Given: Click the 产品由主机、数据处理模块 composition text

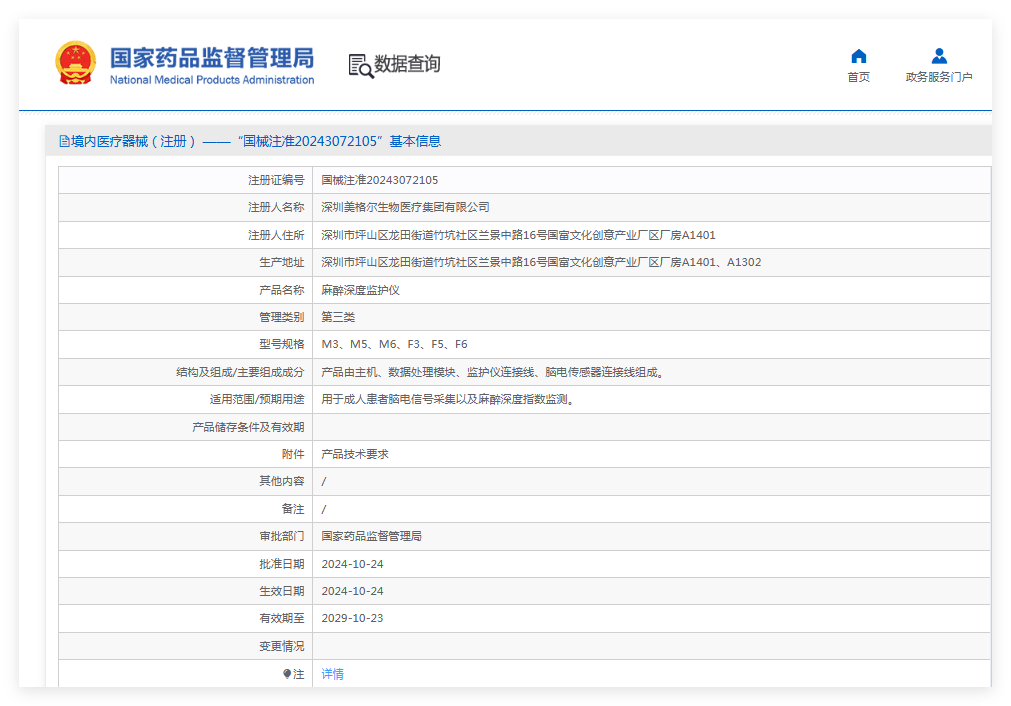Looking at the screenshot, I should (x=495, y=372).
